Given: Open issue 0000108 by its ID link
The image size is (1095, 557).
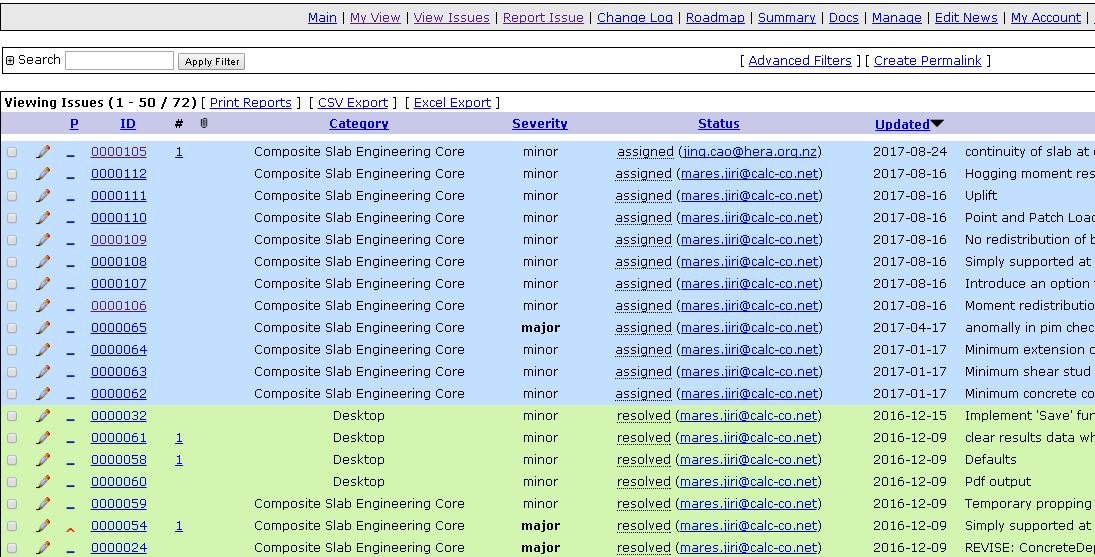Looking at the screenshot, I should coord(118,262).
